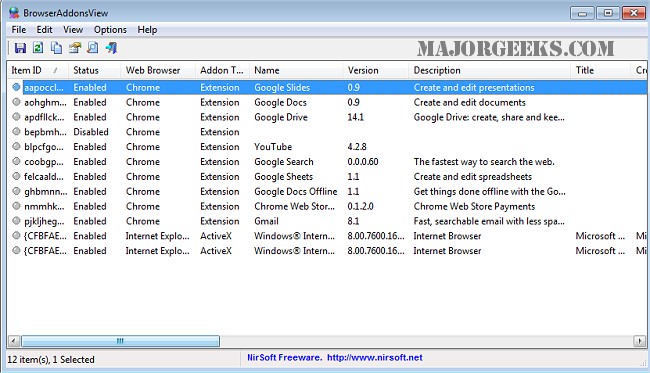
Task: Click the scrollbar left arrow
Action: tap(14, 341)
